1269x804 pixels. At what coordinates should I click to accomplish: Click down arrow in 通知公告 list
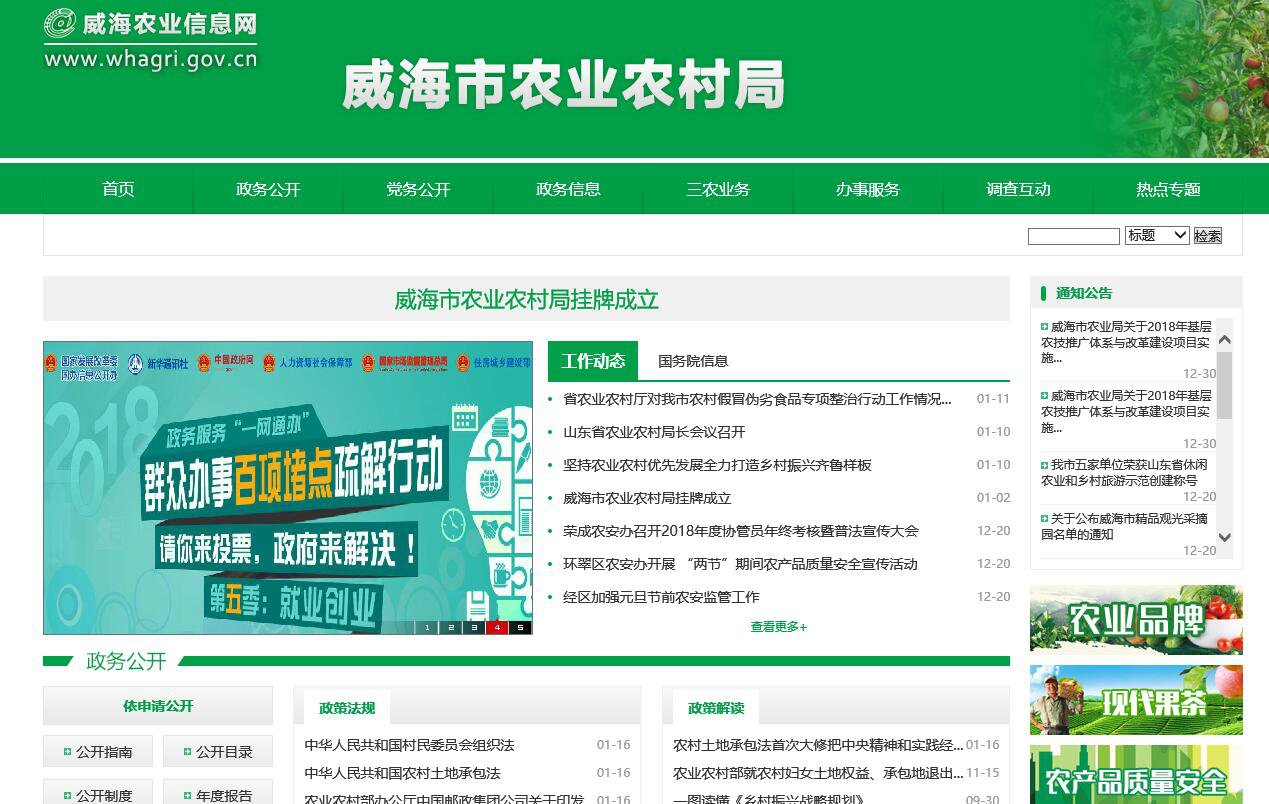[1224, 538]
